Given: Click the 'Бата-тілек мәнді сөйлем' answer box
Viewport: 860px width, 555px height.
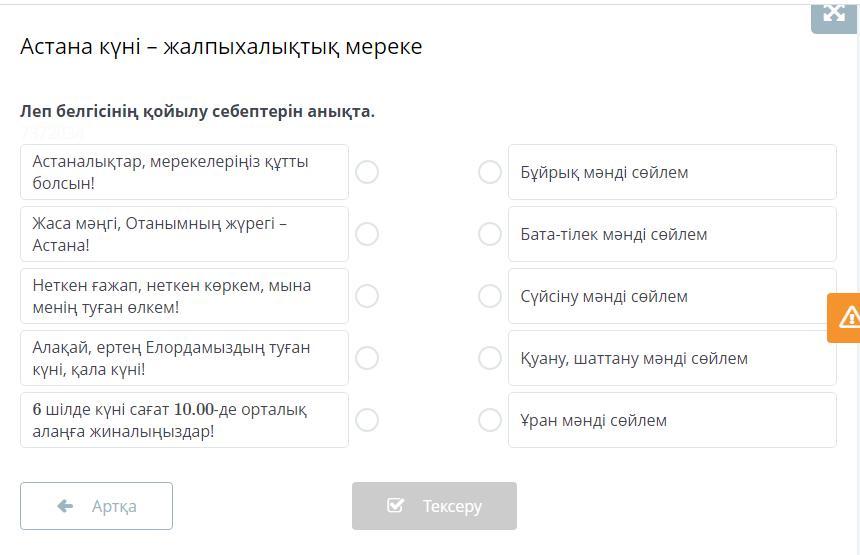Looking at the screenshot, I should [671, 234].
